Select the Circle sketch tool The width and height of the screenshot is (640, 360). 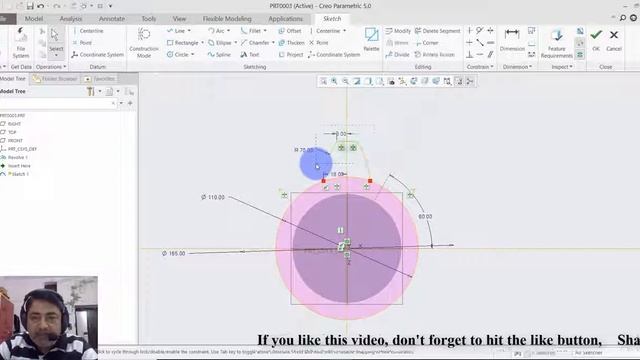click(x=178, y=55)
